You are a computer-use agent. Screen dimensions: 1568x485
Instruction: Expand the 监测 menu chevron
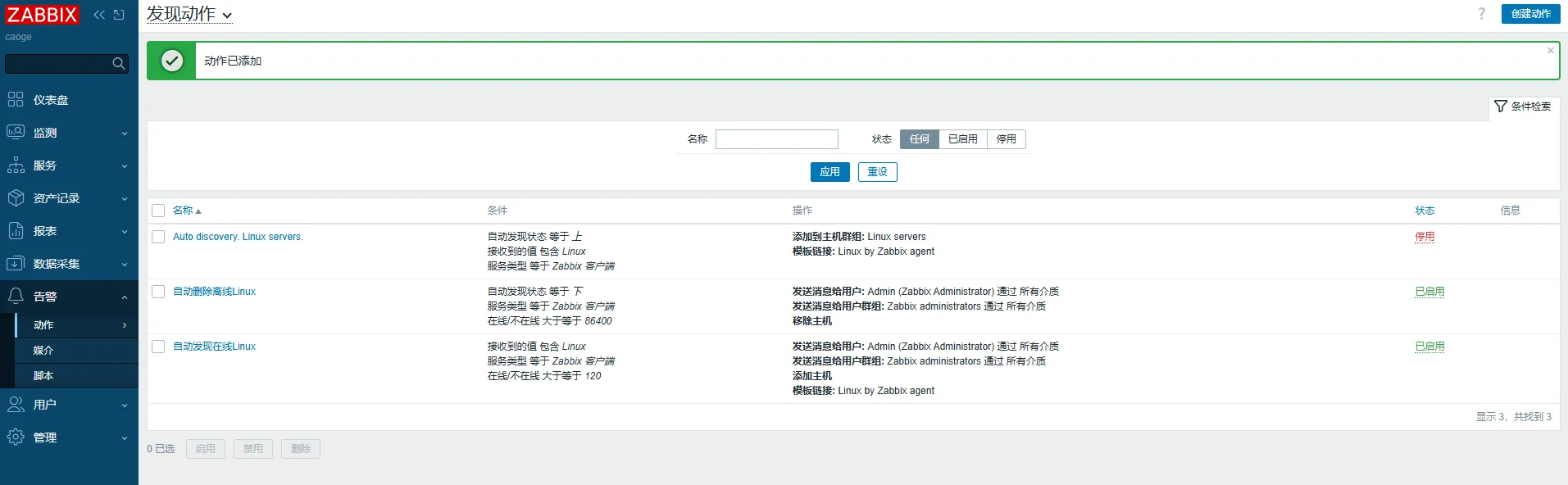tap(125, 134)
